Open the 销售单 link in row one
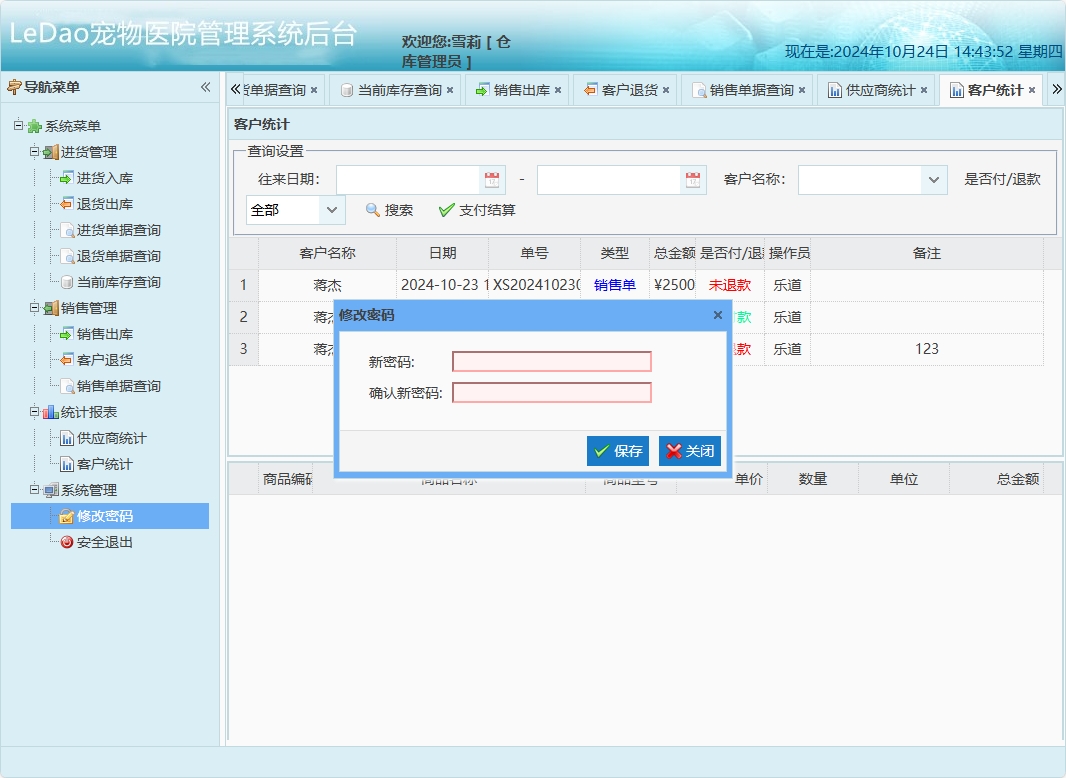The height and width of the screenshot is (778, 1066). pos(616,285)
